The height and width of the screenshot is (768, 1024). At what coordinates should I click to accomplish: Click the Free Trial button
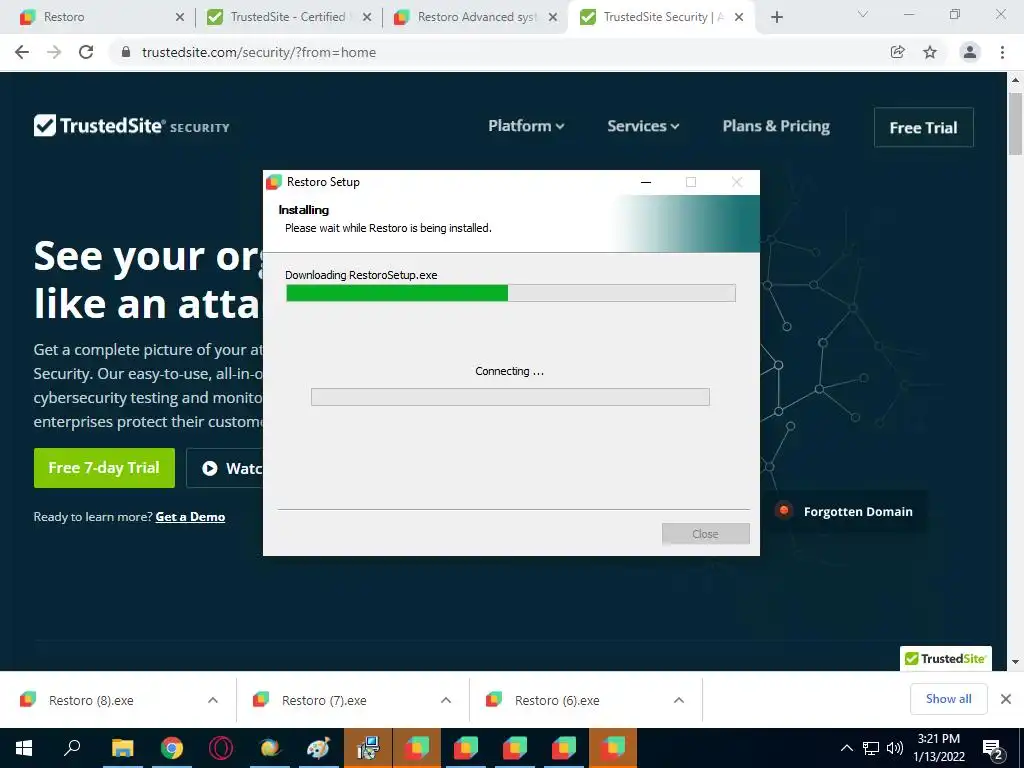point(923,127)
